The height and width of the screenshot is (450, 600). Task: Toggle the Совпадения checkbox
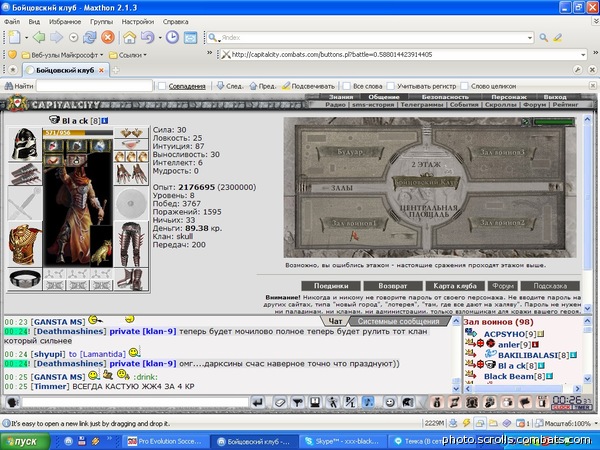[x=162, y=86]
